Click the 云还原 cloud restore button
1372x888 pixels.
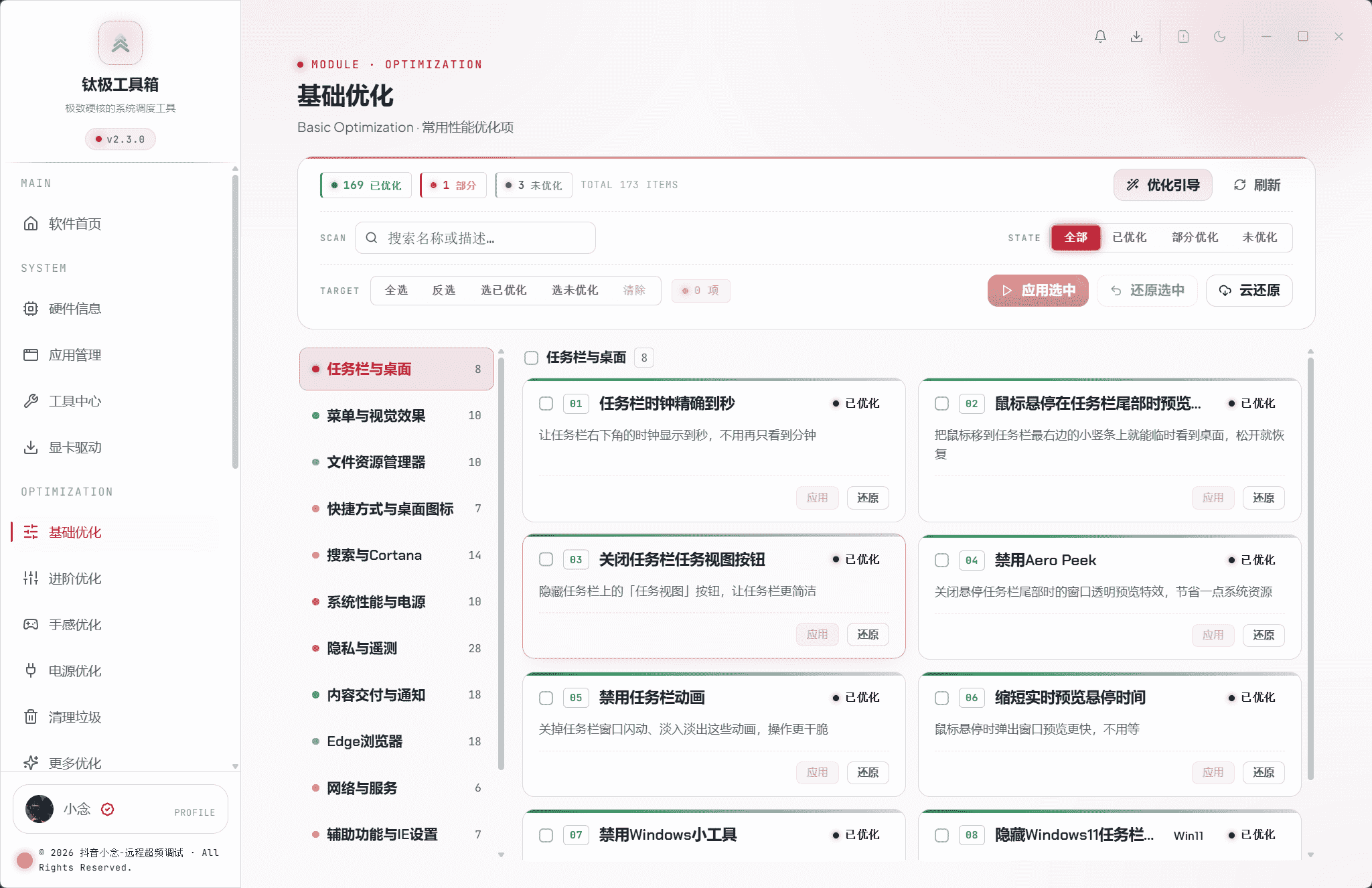click(1249, 291)
